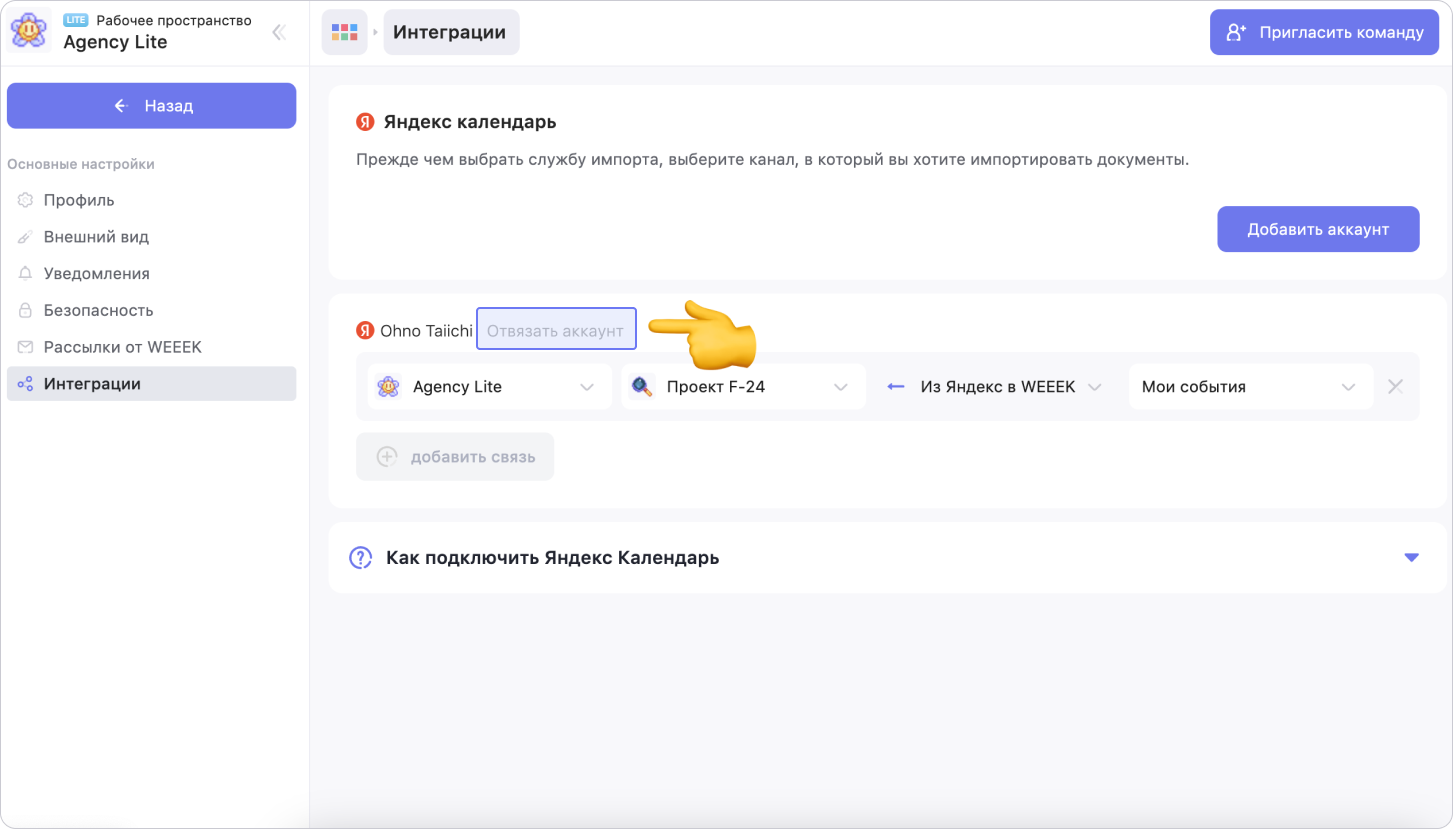Open Безопасность settings
Image resolution: width=1453 pixels, height=829 pixels.
click(151, 310)
